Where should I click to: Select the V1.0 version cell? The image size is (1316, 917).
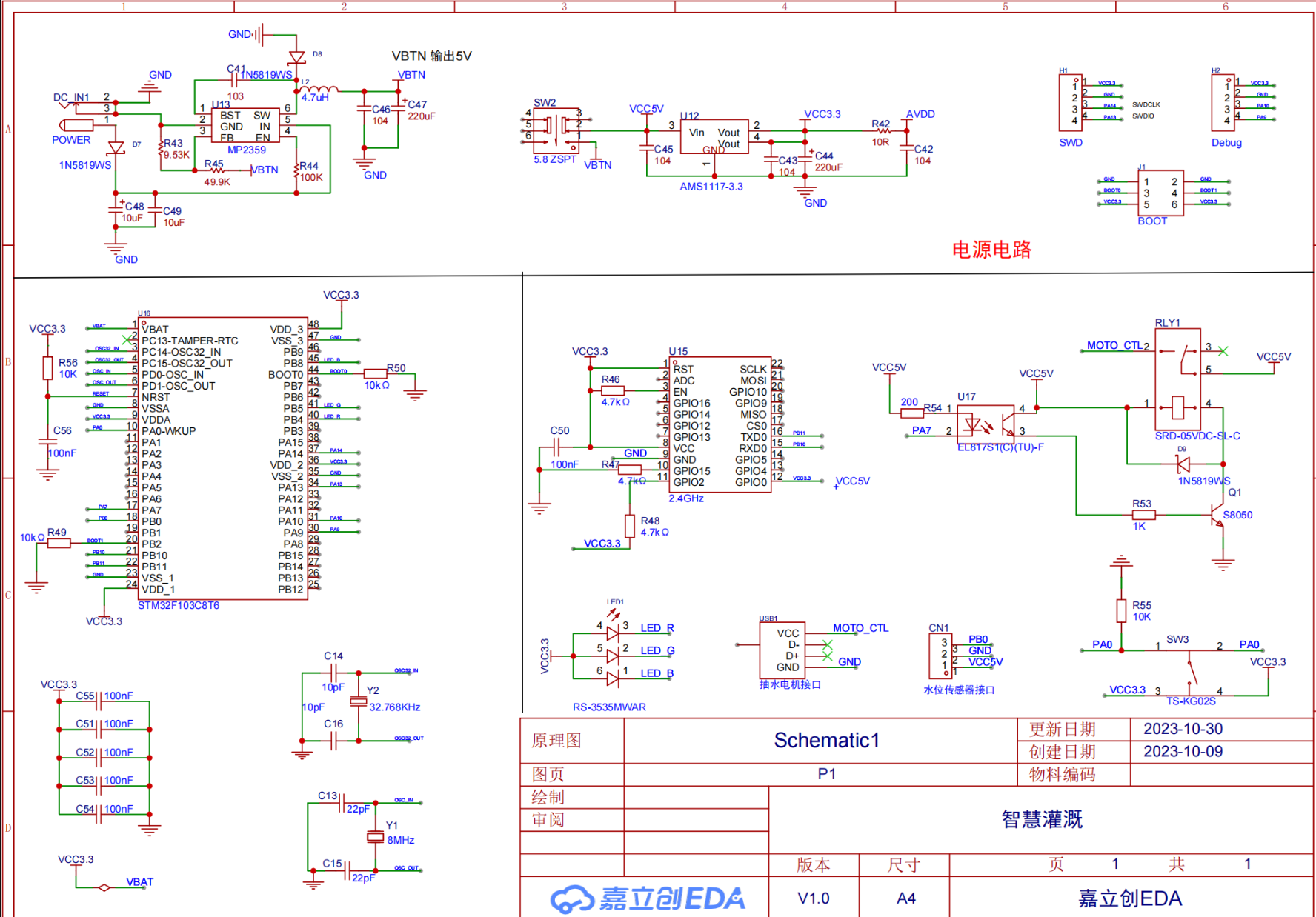[814, 898]
